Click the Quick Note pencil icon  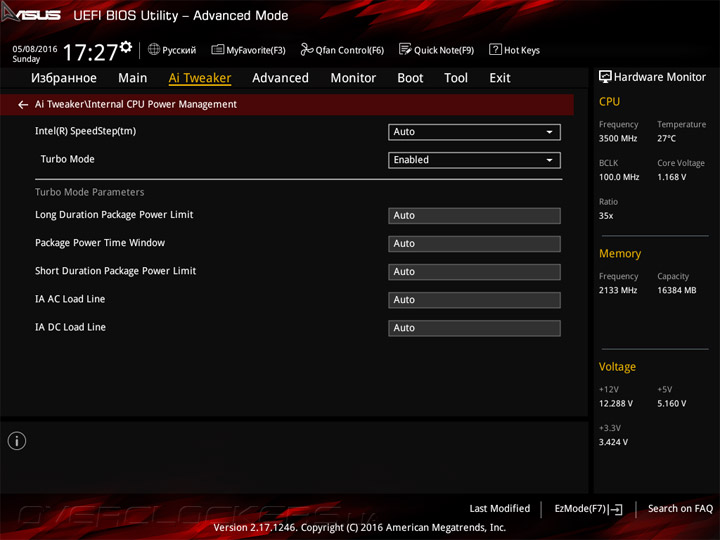click(405, 49)
